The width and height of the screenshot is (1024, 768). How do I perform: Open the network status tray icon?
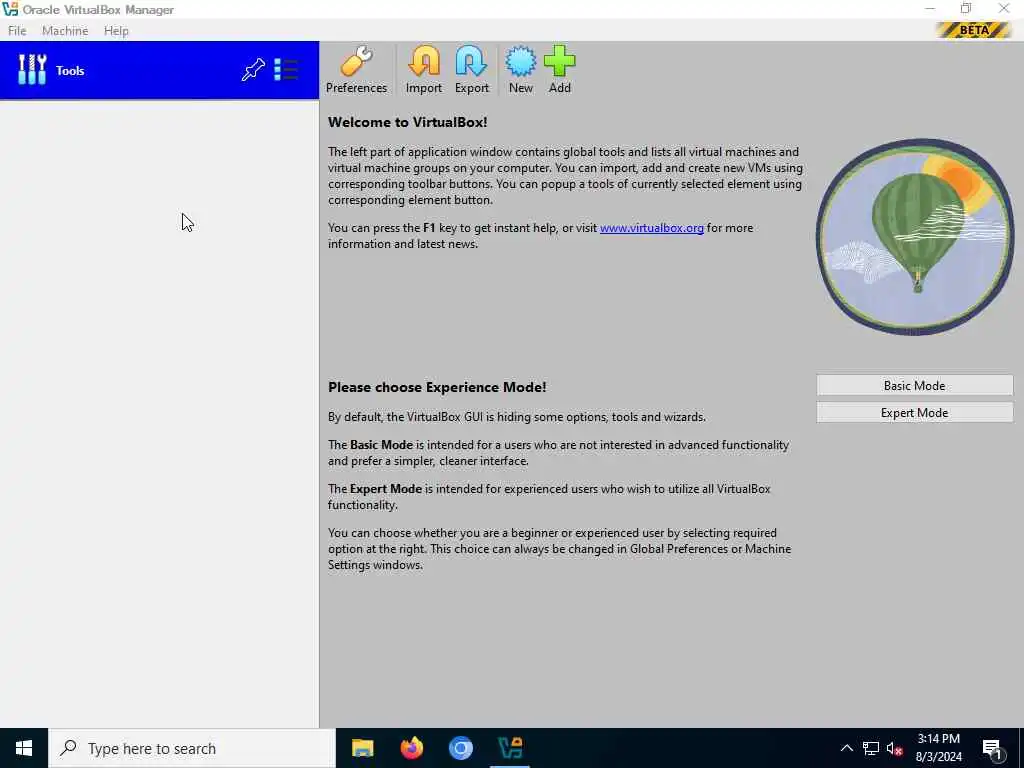pyautogui.click(x=871, y=748)
